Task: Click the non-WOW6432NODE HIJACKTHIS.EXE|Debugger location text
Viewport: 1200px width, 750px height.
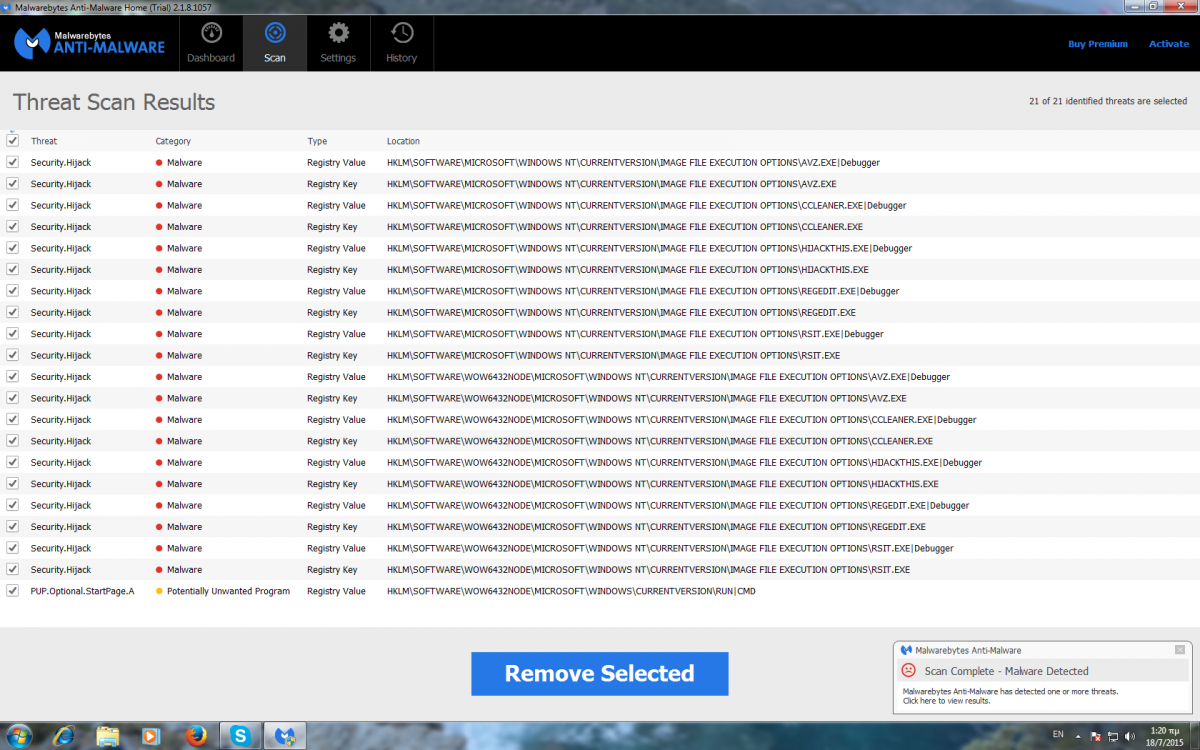Action: 649,248
